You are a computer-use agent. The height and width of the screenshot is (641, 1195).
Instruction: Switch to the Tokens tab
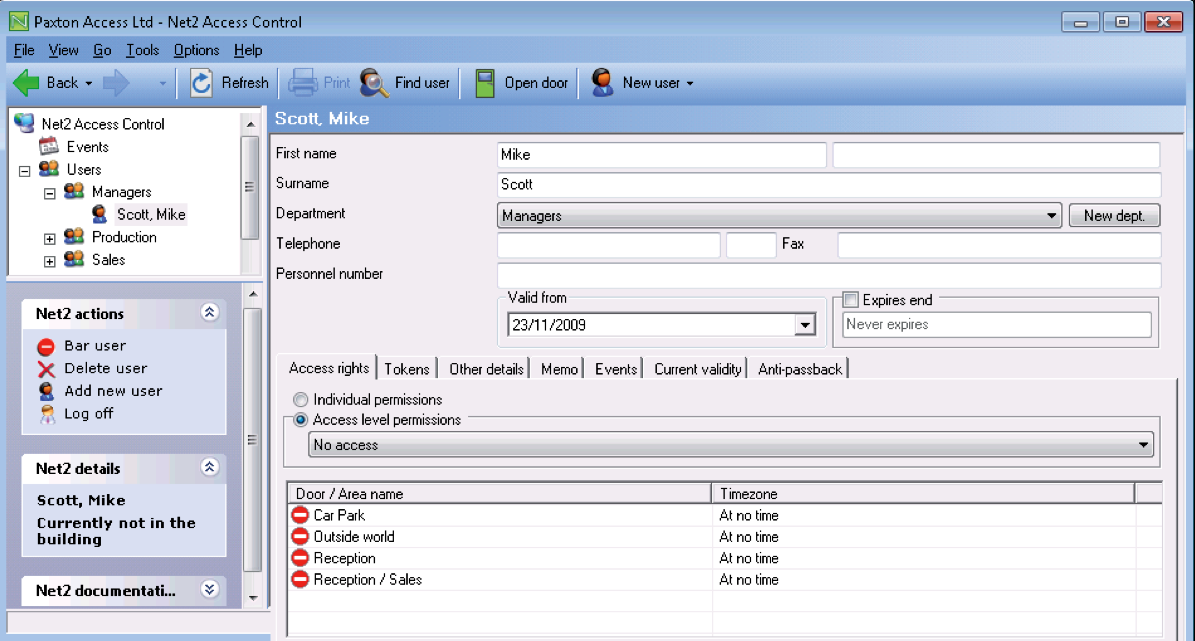point(407,368)
